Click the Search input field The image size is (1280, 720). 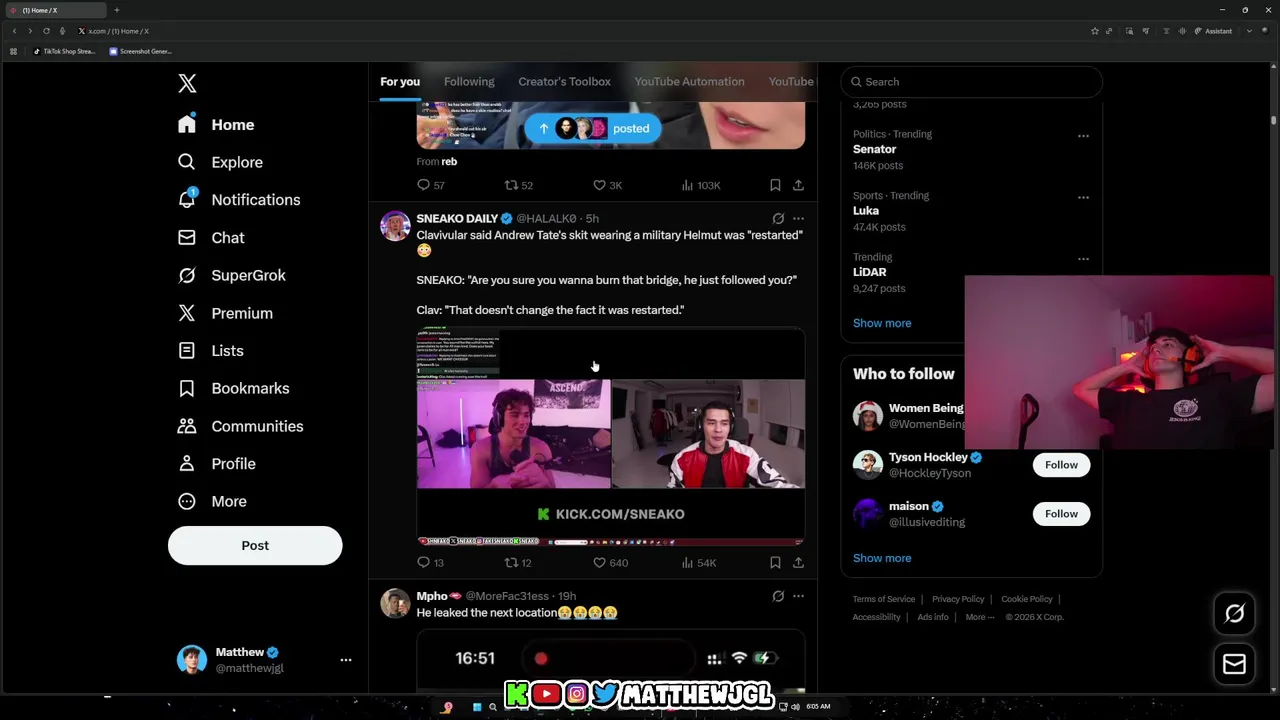[x=972, y=82]
